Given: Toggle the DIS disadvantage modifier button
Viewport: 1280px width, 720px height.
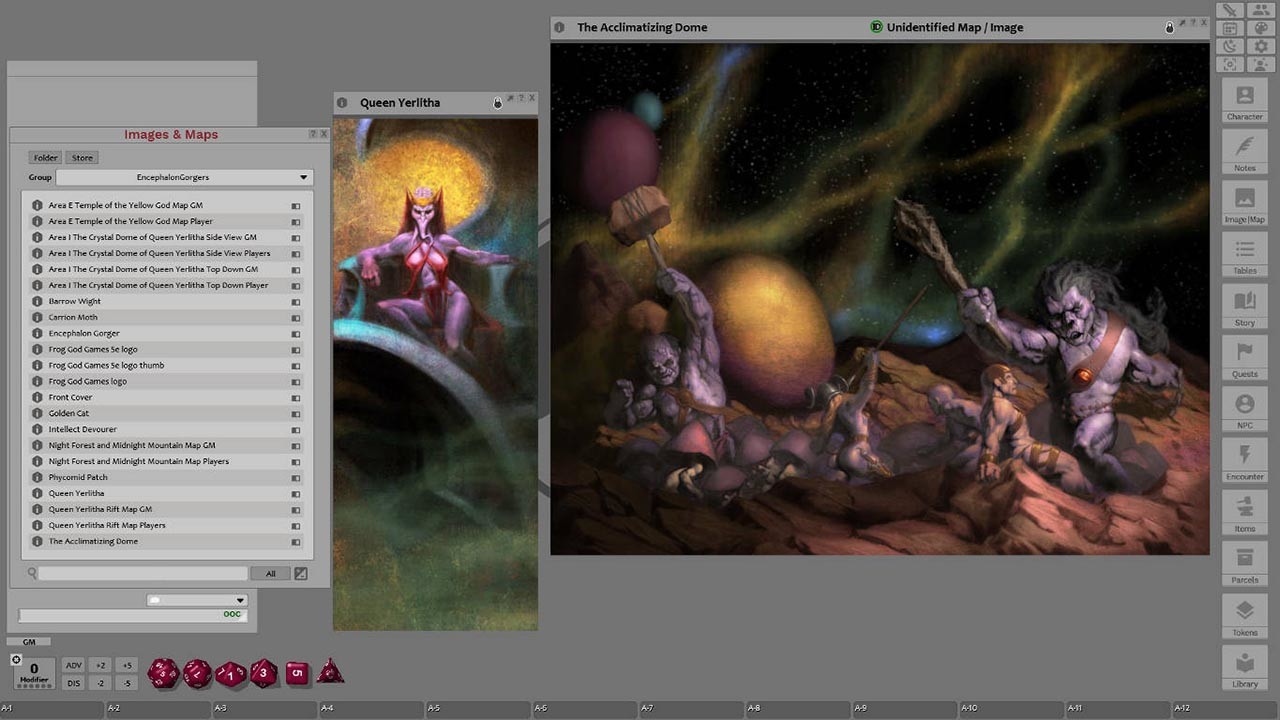Looking at the screenshot, I should coord(74,683).
